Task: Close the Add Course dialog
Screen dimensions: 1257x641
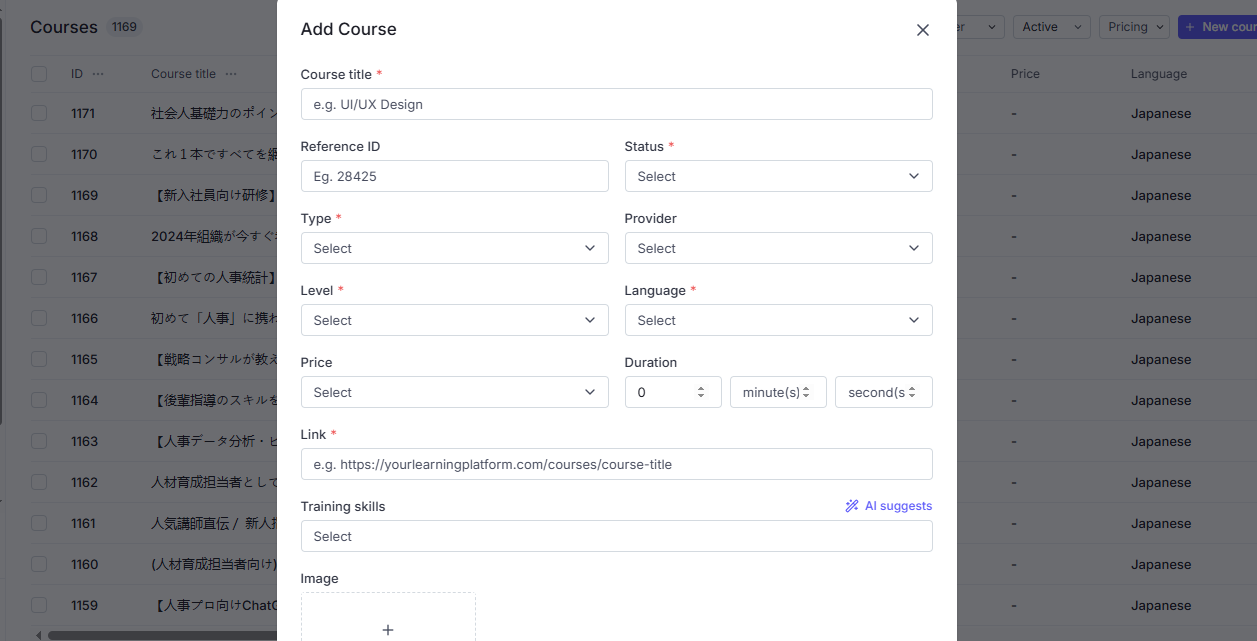Action: tap(922, 30)
